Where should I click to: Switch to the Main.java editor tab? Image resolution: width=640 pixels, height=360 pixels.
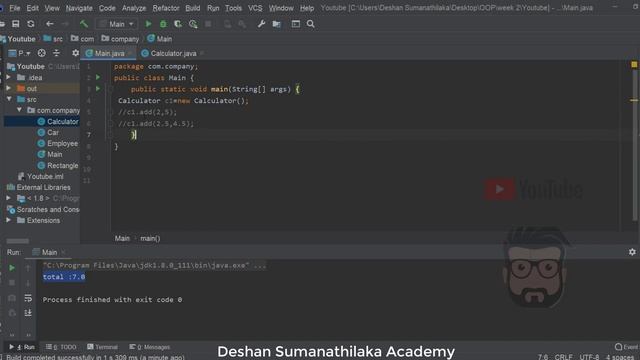(108, 53)
